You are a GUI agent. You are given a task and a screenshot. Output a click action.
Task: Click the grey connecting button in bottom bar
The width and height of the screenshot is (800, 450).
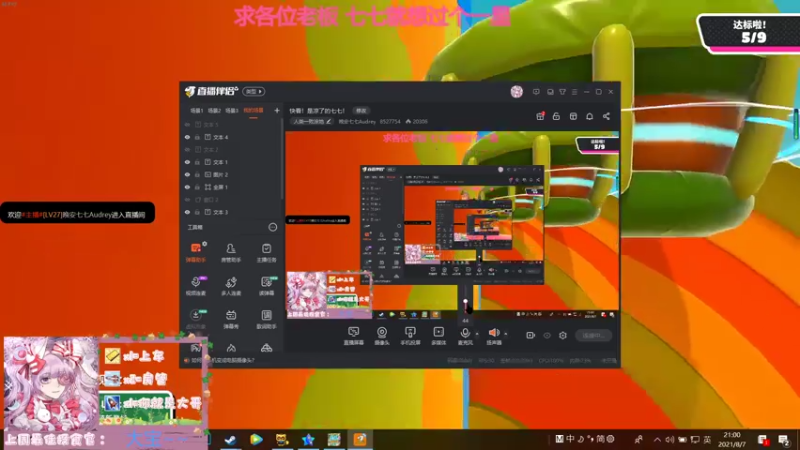point(593,335)
